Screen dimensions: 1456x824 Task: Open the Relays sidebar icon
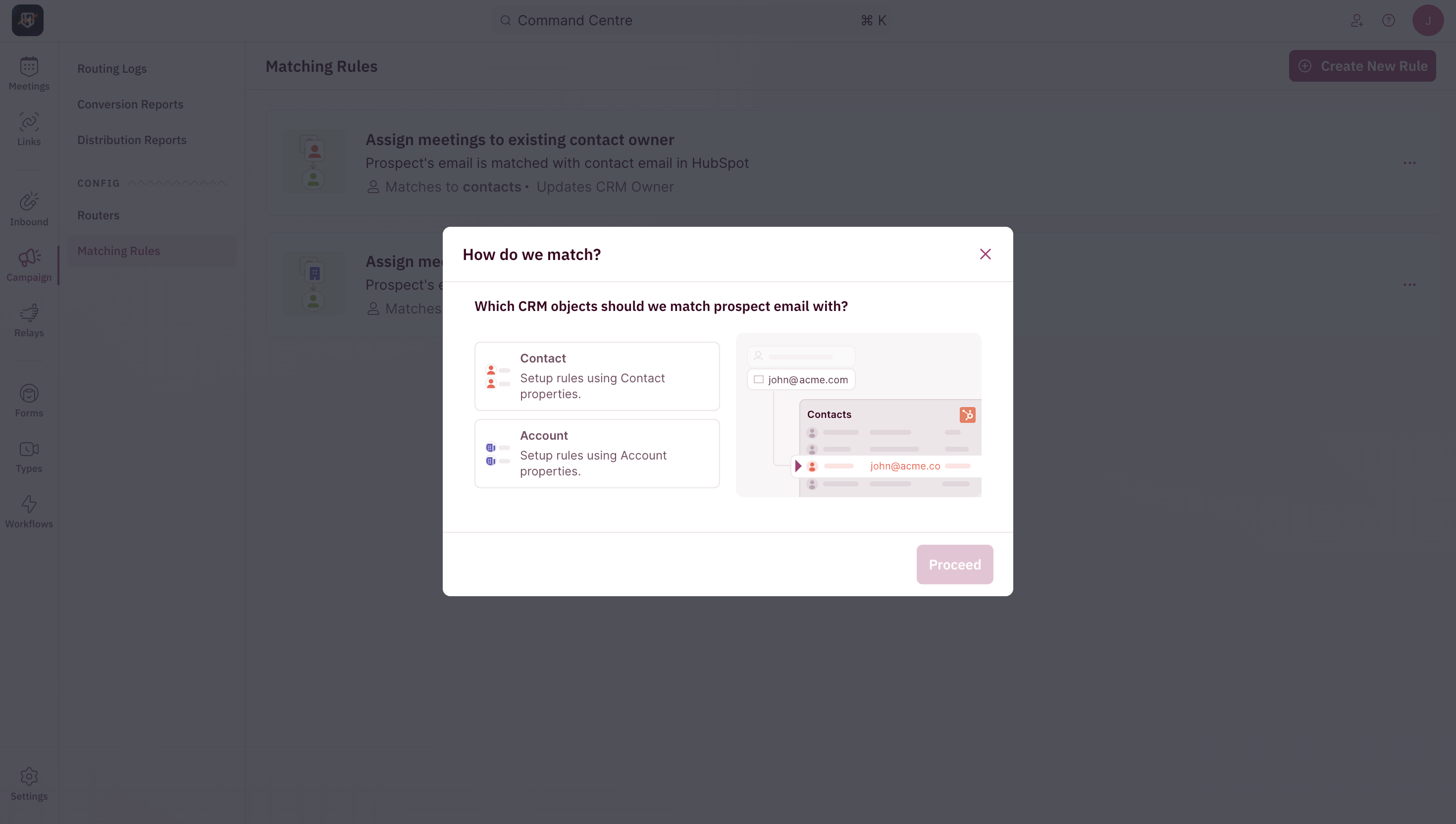point(29,313)
